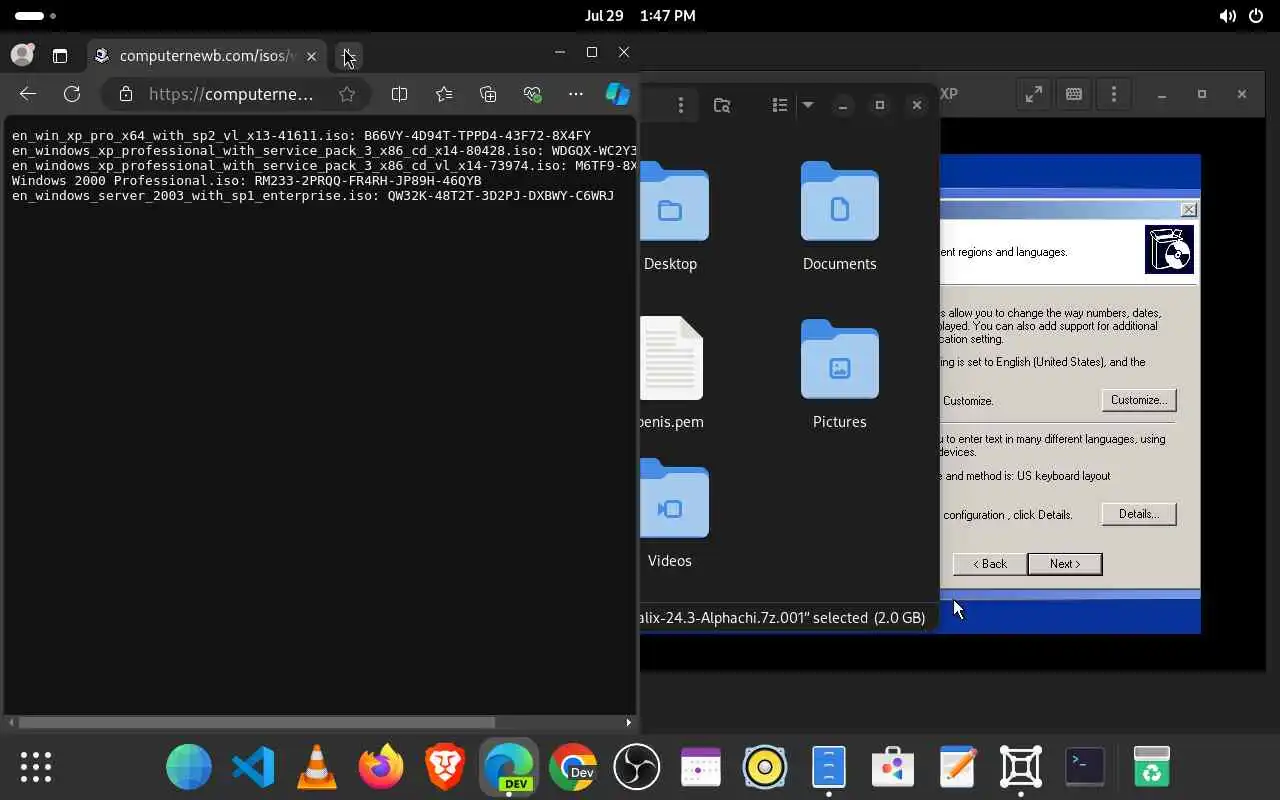The height and width of the screenshot is (800, 1280).
Task: Open a new Edge tab
Action: point(347,56)
